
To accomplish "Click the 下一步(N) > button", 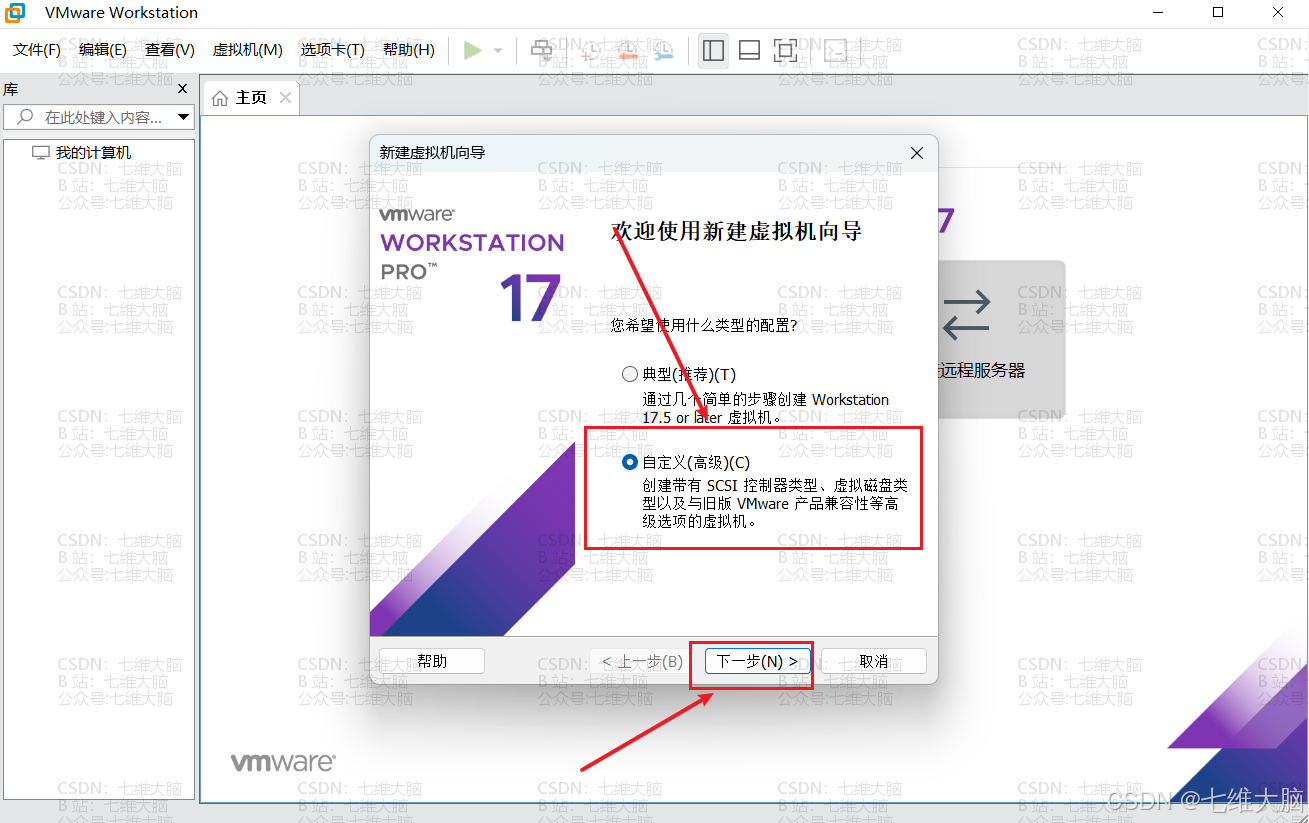I will pos(757,661).
